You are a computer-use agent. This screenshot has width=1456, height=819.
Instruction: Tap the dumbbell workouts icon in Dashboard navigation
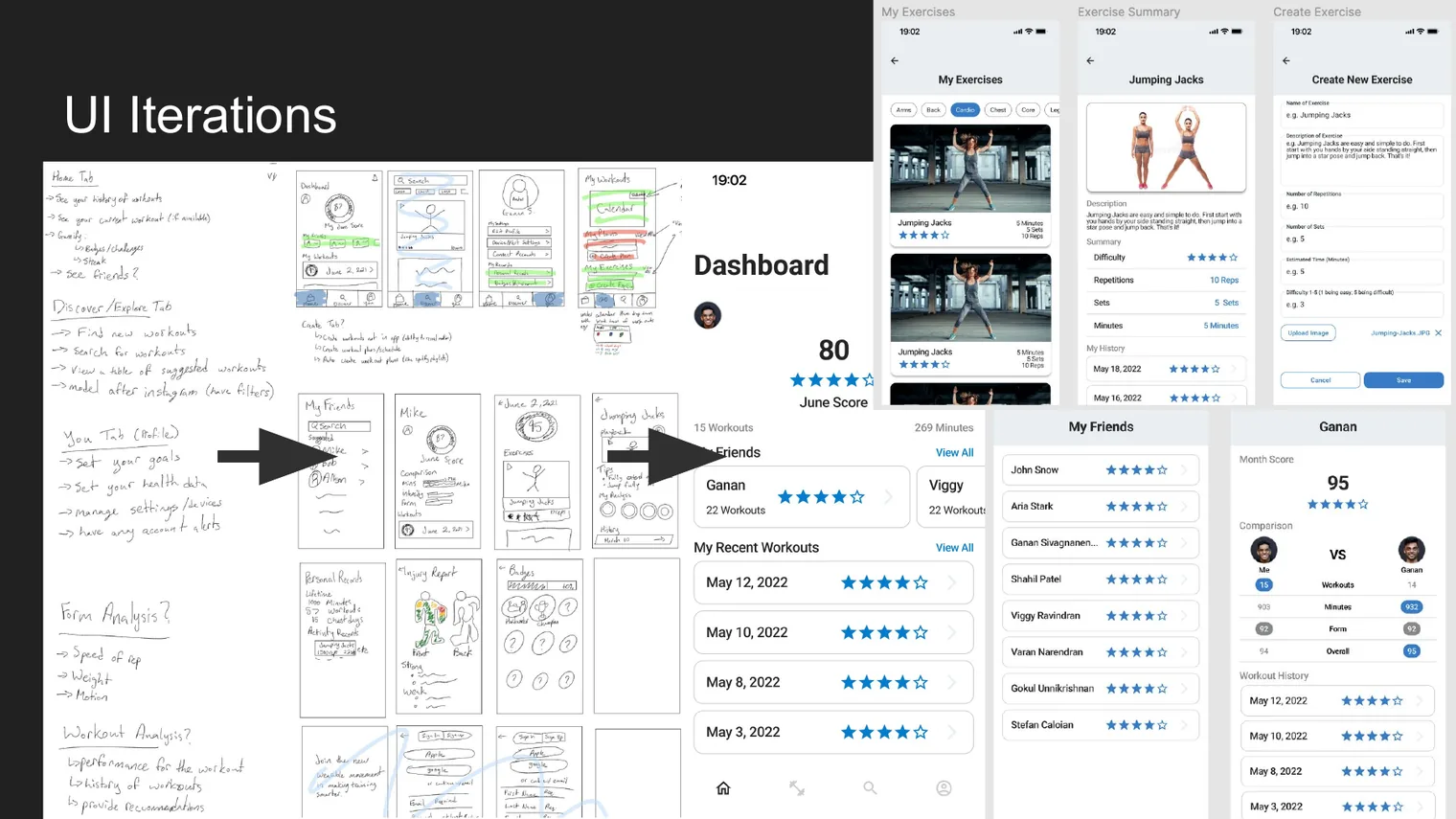(x=797, y=788)
